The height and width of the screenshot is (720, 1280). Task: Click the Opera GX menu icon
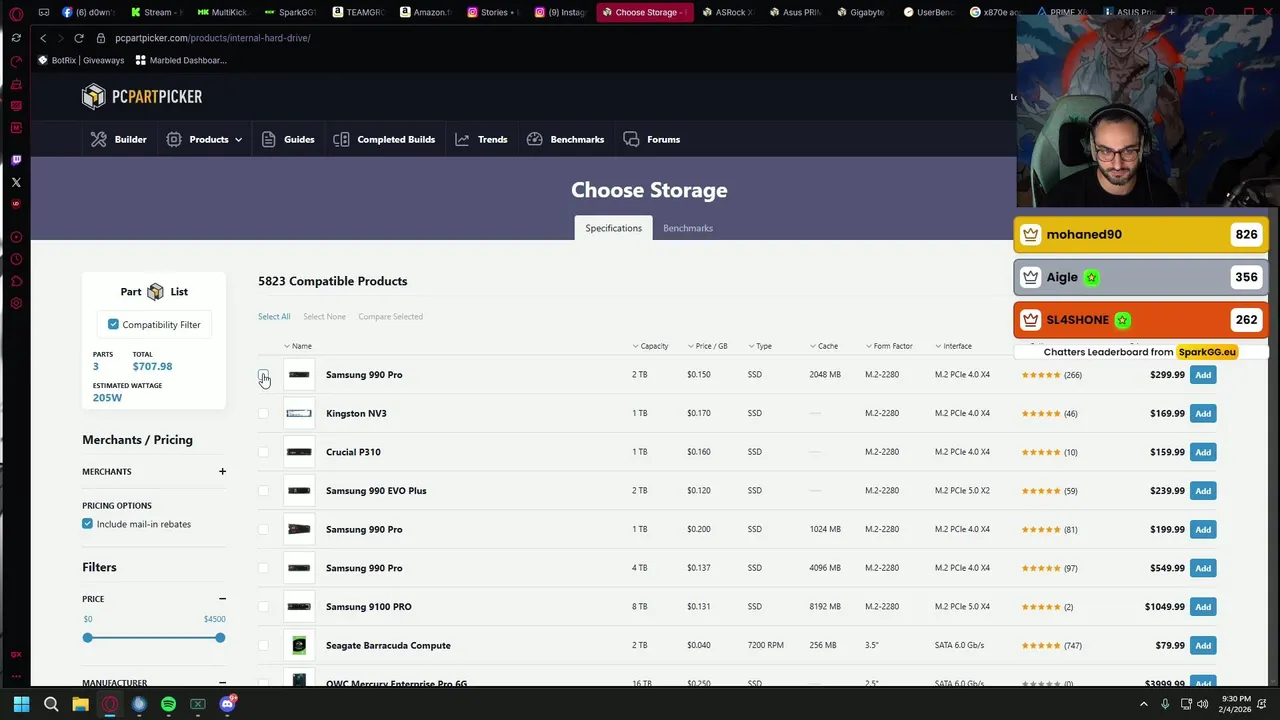tap(16, 13)
